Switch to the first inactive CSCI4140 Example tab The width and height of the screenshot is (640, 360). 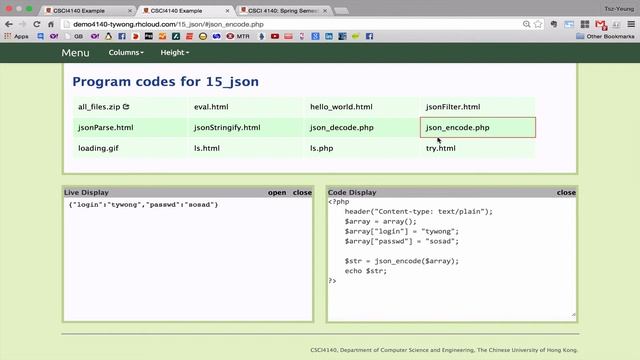pos(88,11)
